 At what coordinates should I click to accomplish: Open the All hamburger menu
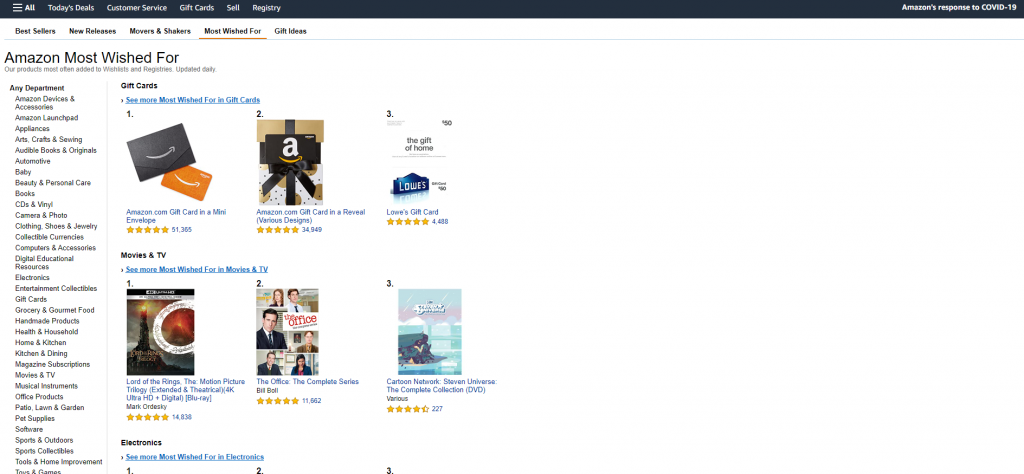tap(24, 8)
